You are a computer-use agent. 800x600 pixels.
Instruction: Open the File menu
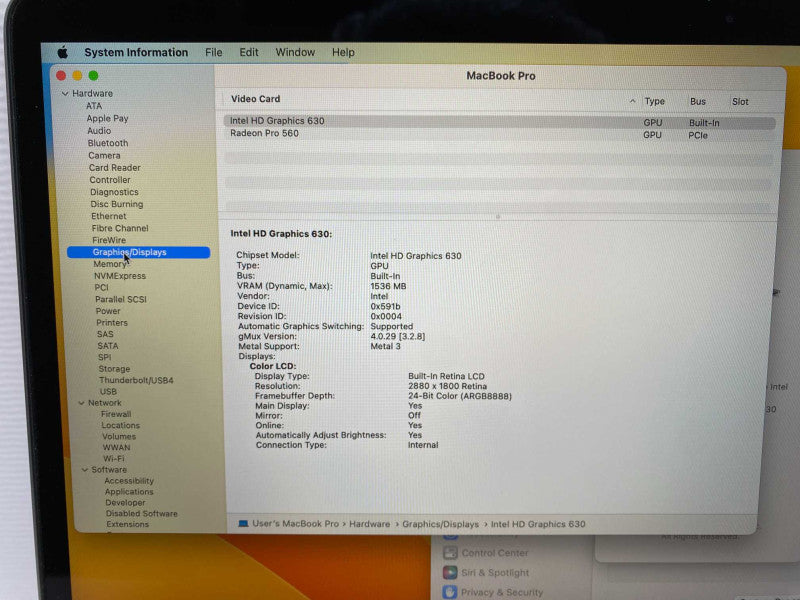tap(213, 53)
